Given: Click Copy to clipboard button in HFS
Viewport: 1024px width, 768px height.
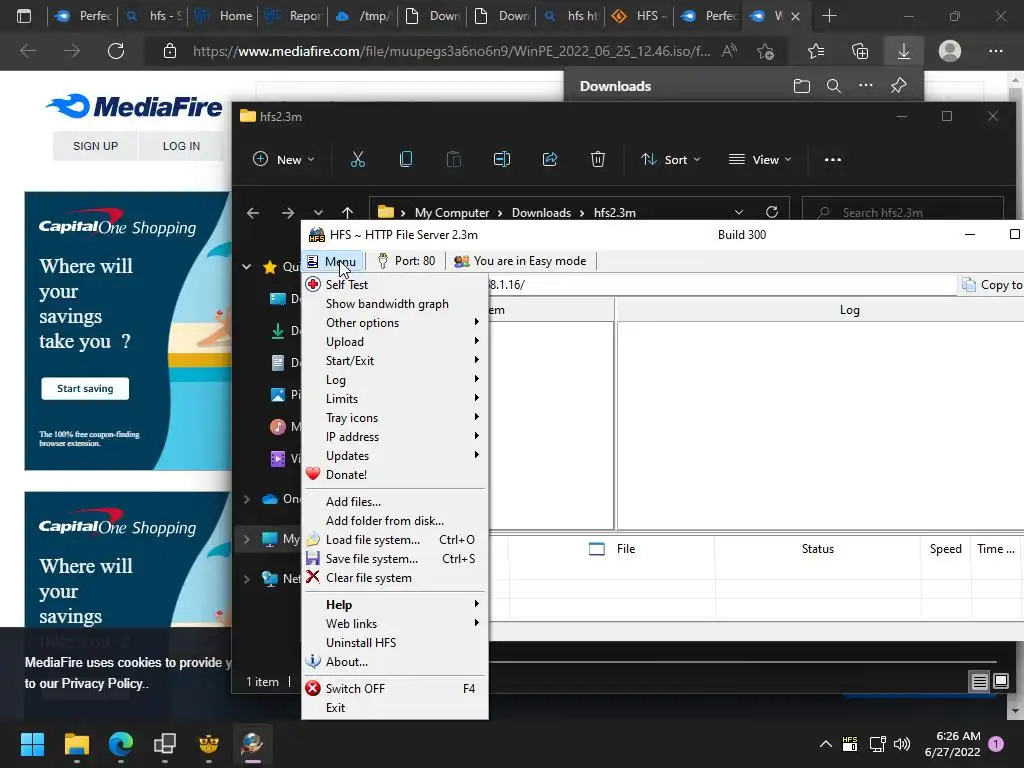Looking at the screenshot, I should coord(991,285).
